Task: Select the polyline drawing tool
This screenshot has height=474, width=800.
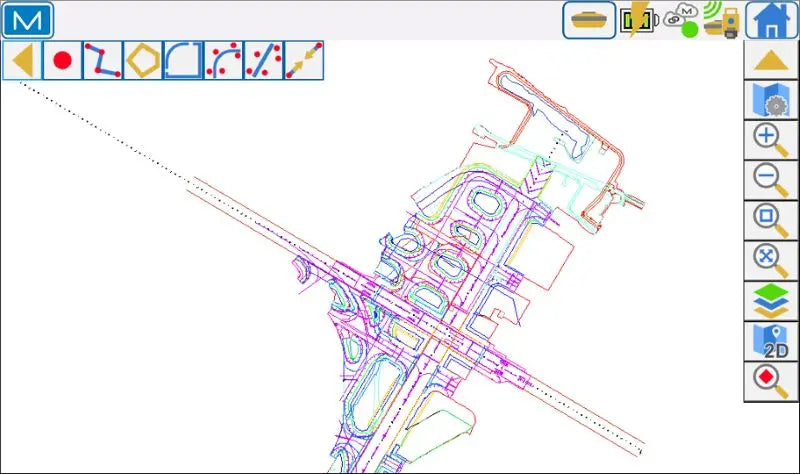Action: [x=103, y=61]
